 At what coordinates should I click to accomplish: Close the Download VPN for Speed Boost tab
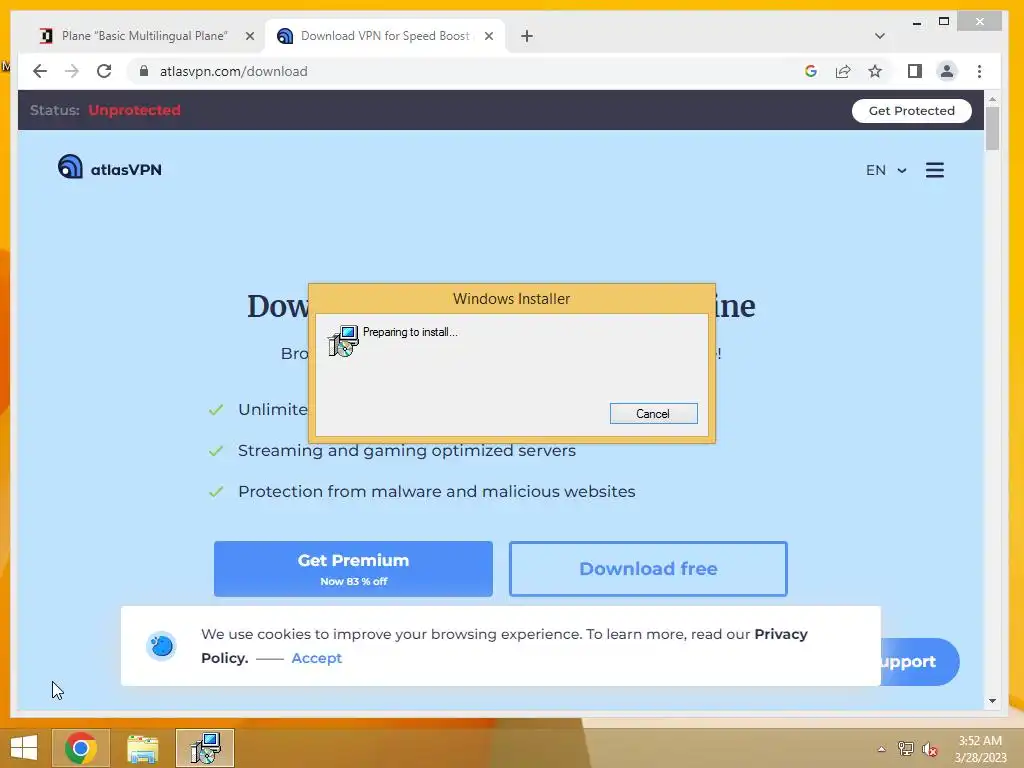tap(488, 36)
